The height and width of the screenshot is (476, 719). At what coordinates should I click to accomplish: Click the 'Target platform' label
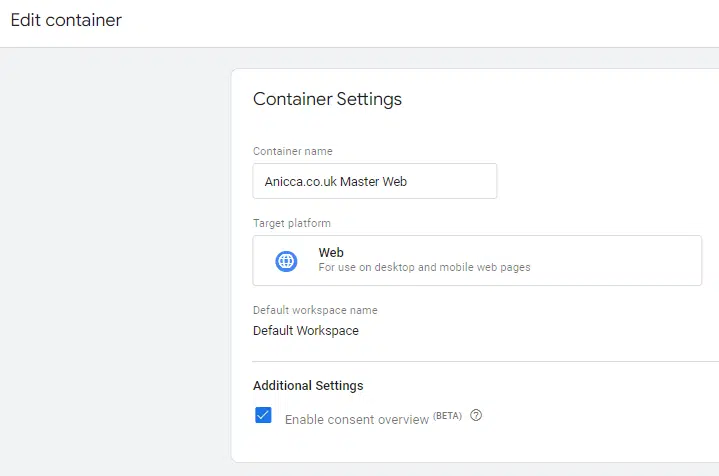(292, 223)
